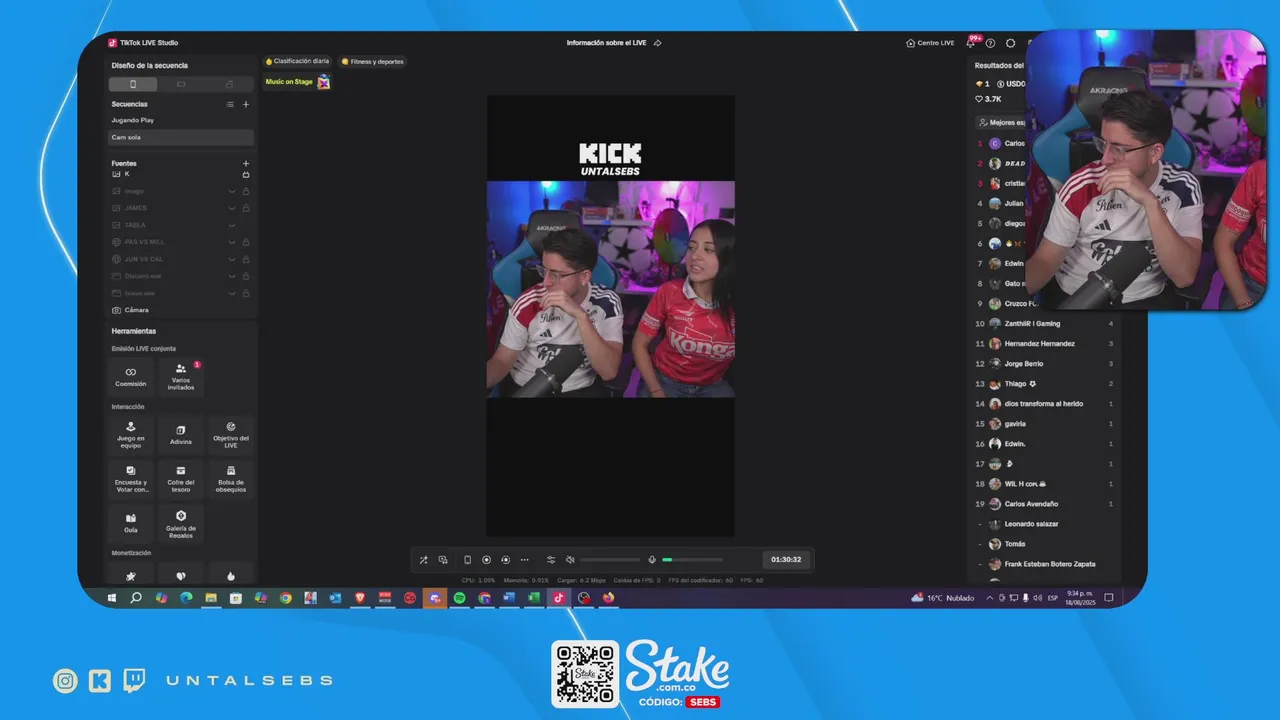Open Spotify from the taskbar
Viewport: 1280px width, 720px height.
coord(460,598)
